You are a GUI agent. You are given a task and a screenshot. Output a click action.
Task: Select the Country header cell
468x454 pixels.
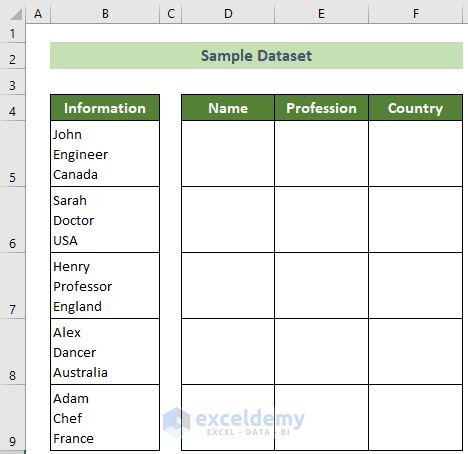tap(415, 108)
